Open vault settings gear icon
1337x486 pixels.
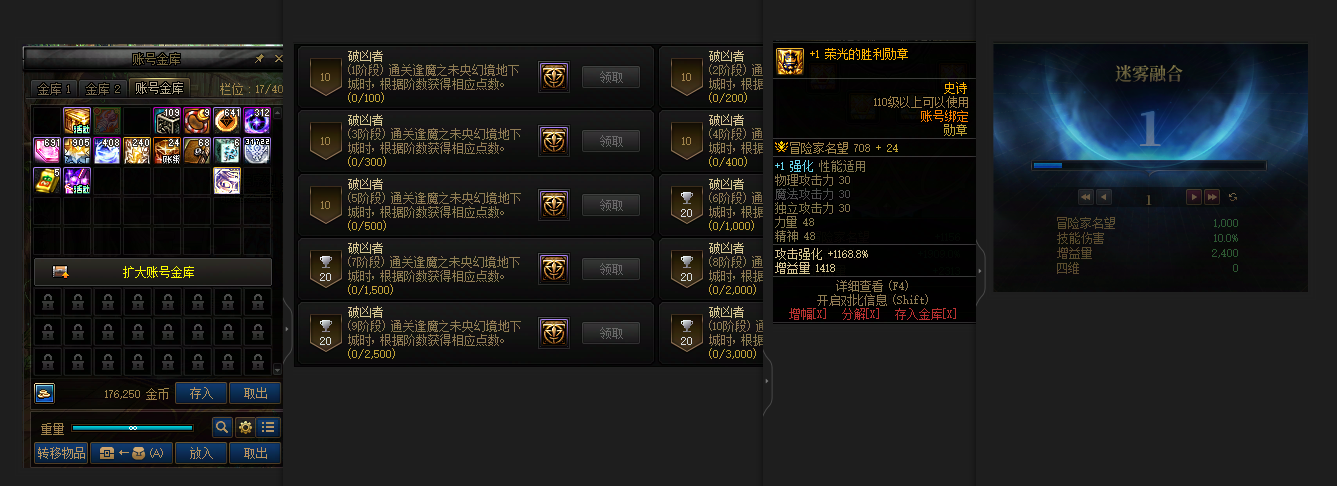(245, 427)
